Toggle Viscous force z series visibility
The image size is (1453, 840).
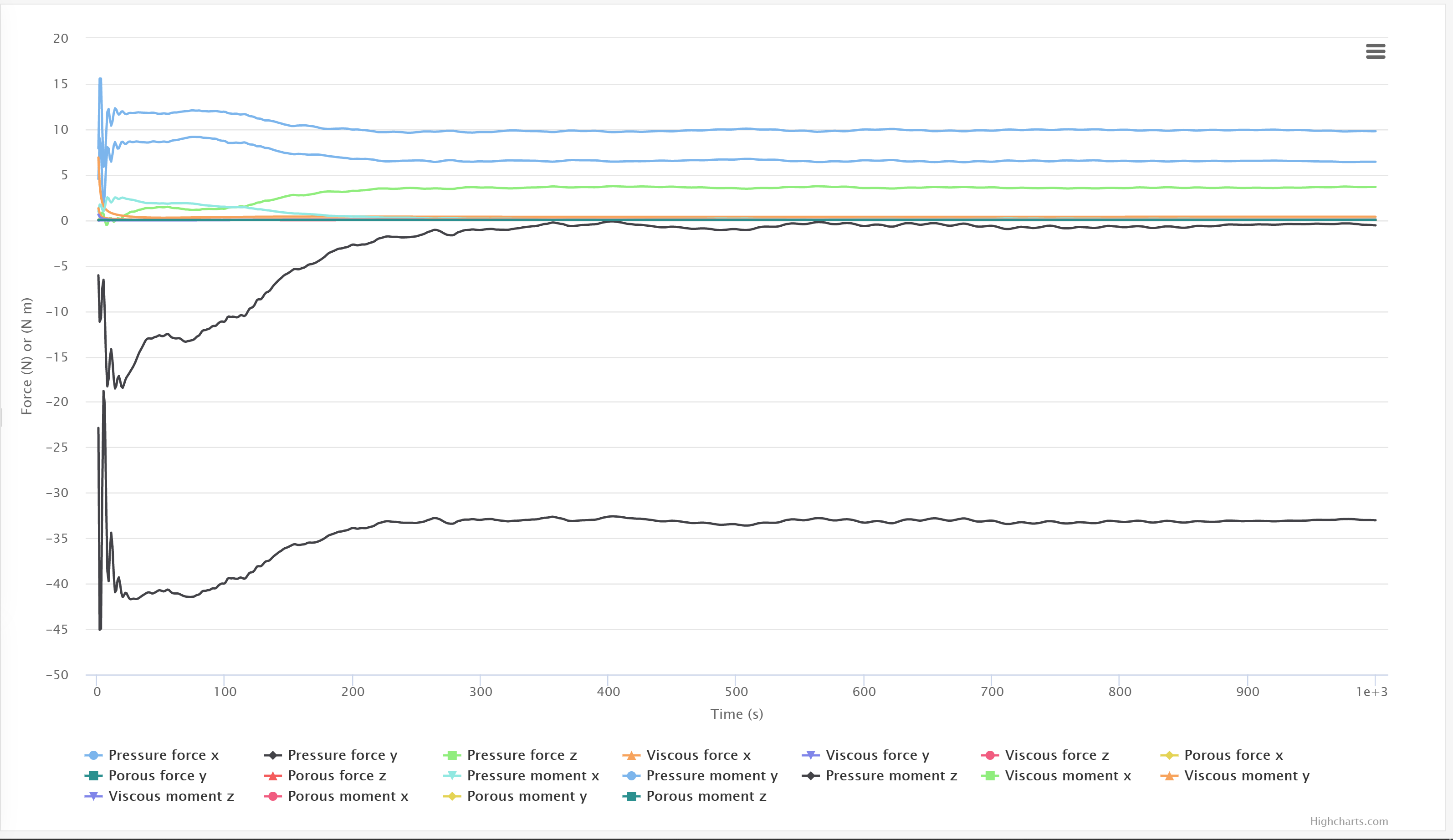(1056, 755)
